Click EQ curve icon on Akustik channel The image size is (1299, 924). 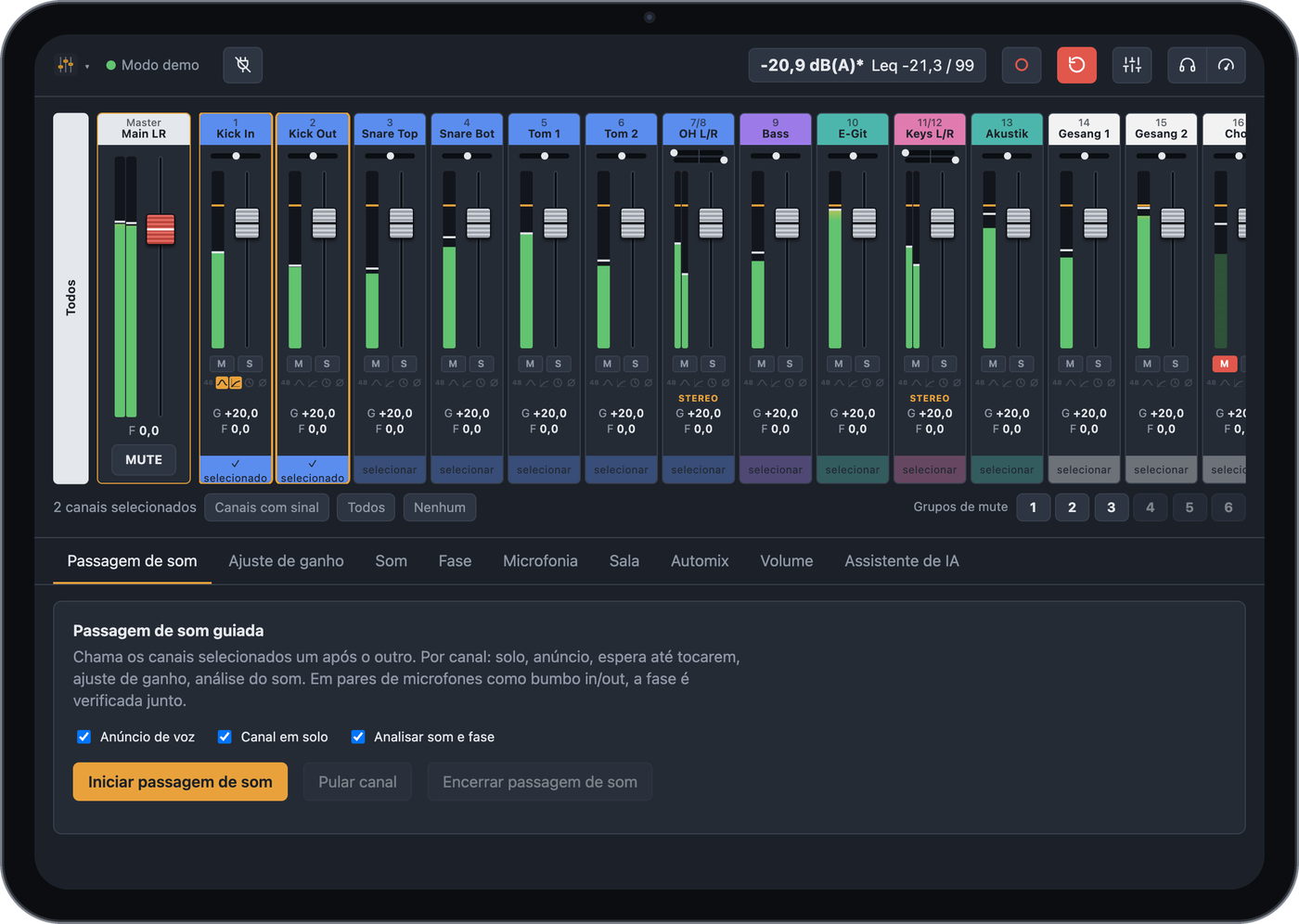[994, 383]
